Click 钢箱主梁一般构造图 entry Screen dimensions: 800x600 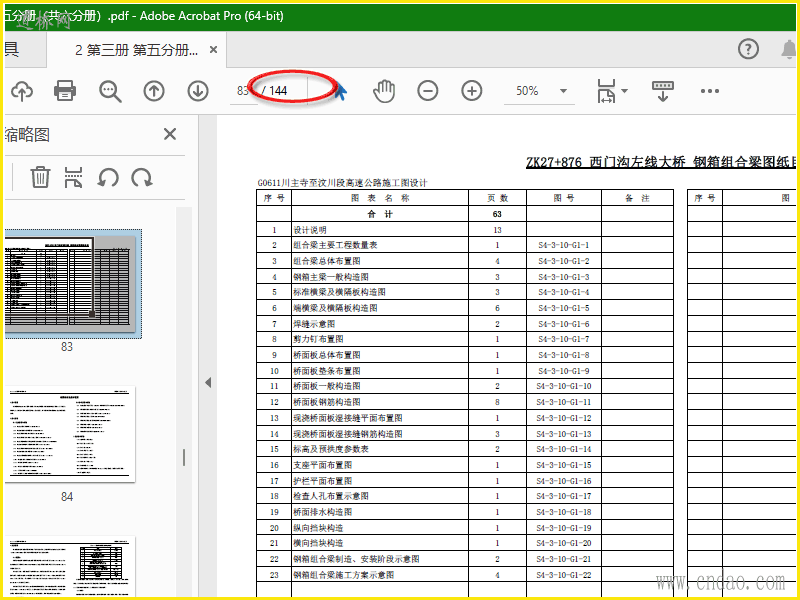click(x=331, y=277)
